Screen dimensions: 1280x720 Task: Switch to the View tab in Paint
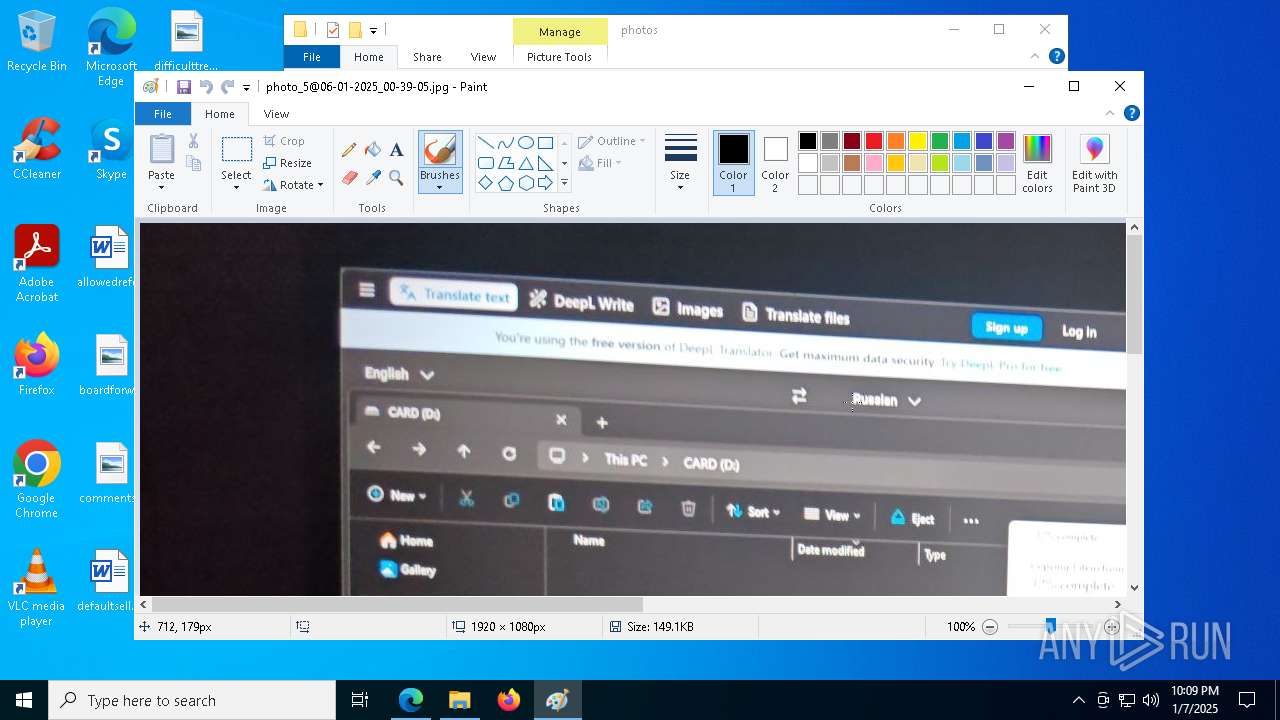276,114
